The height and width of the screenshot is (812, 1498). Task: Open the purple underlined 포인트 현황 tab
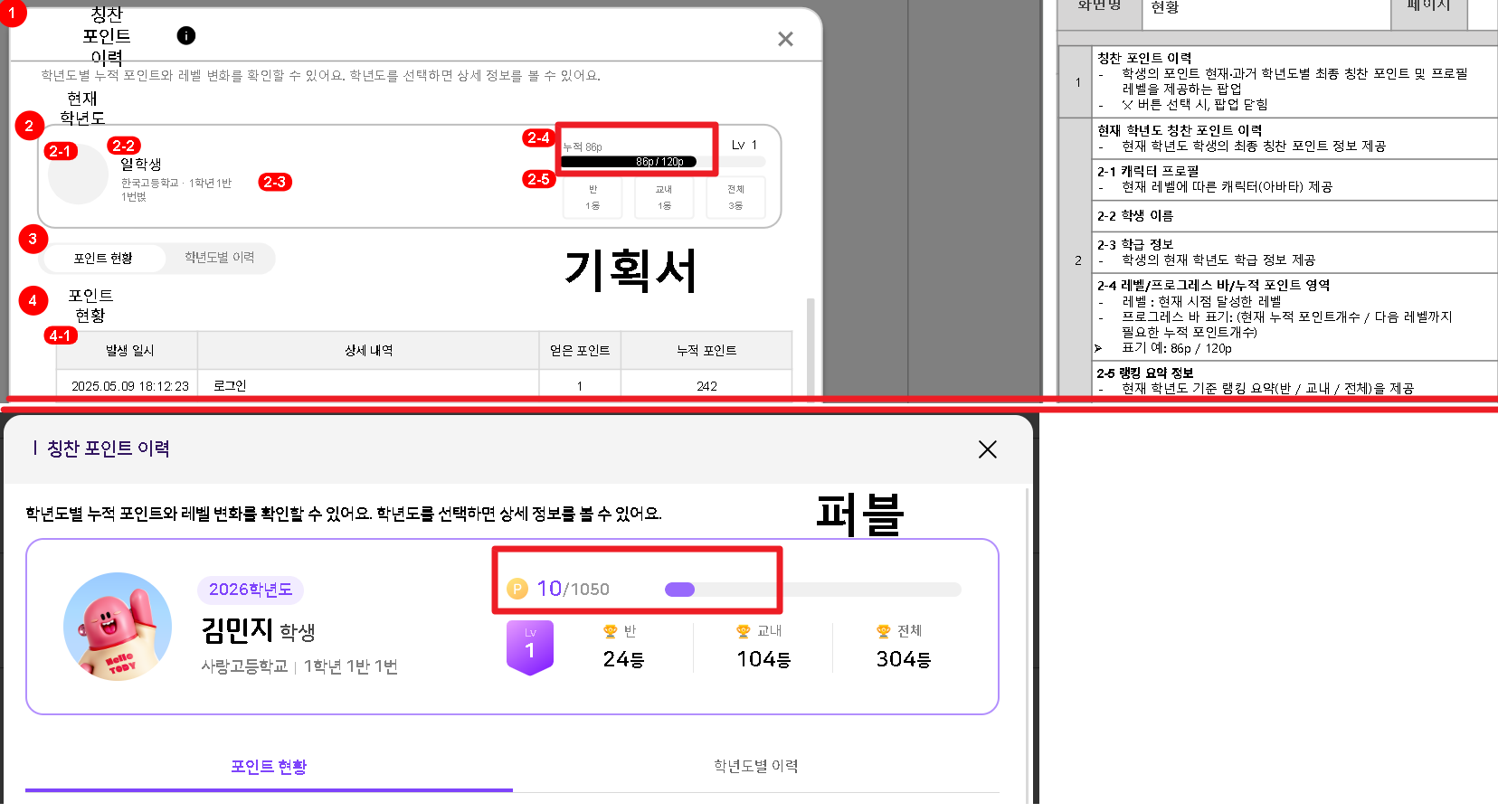269,767
